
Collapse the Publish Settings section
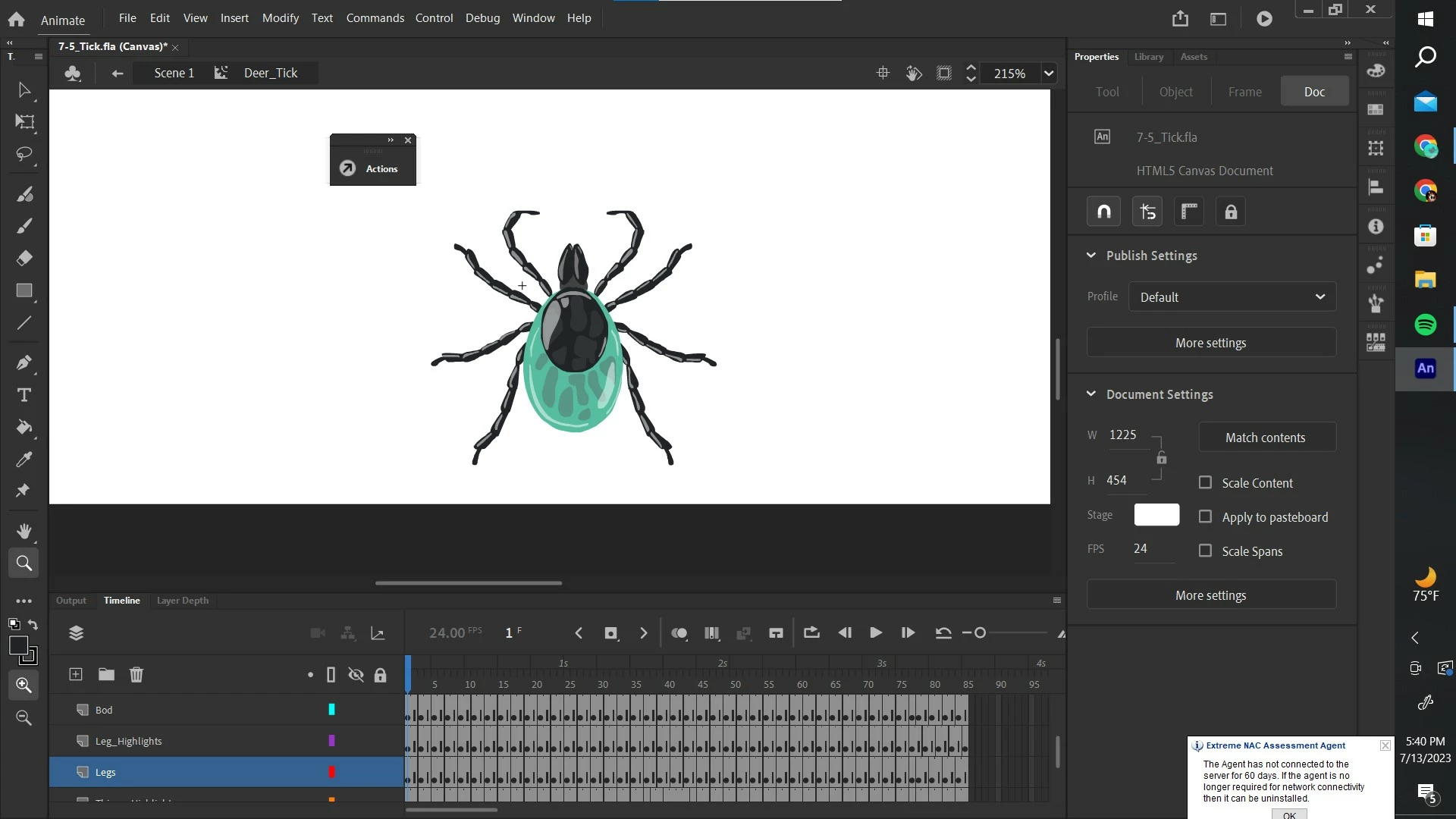point(1091,256)
